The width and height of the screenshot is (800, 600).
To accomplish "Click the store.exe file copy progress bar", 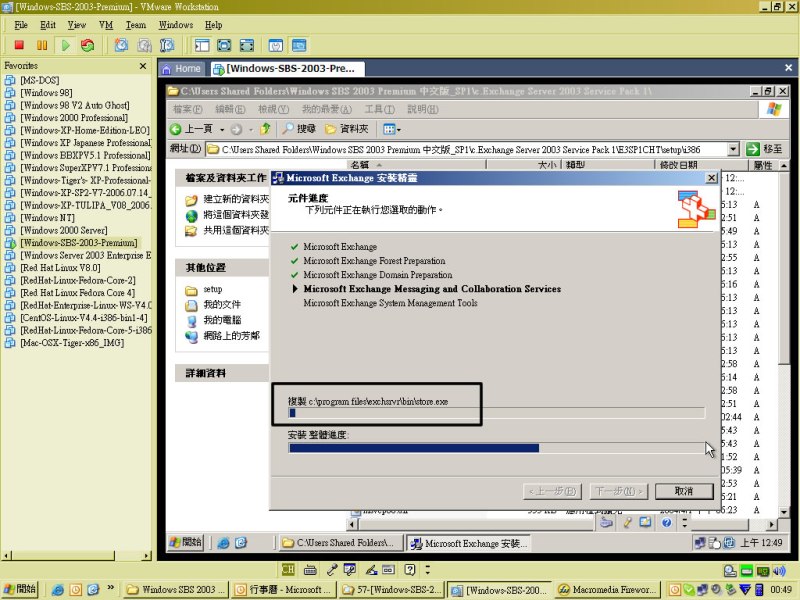I will tap(496, 413).
